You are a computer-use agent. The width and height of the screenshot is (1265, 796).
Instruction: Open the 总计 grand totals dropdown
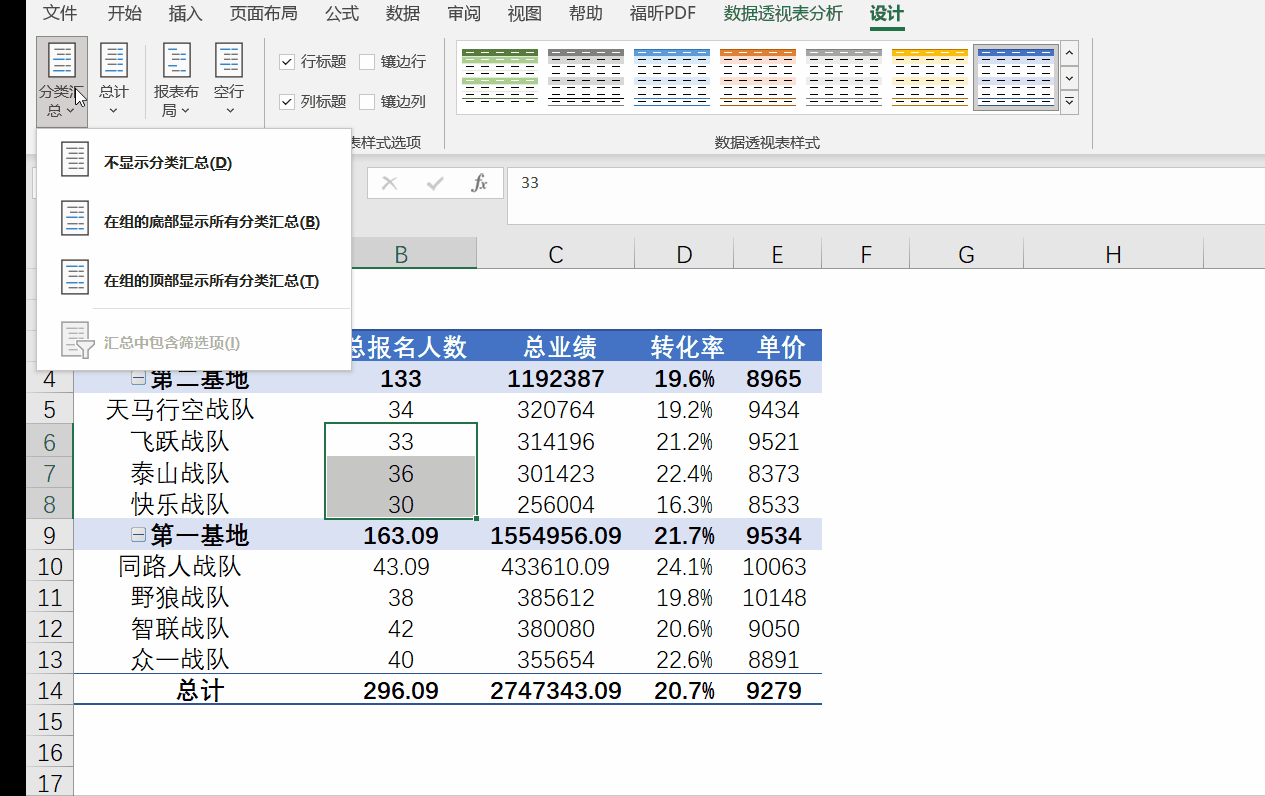pos(113,82)
